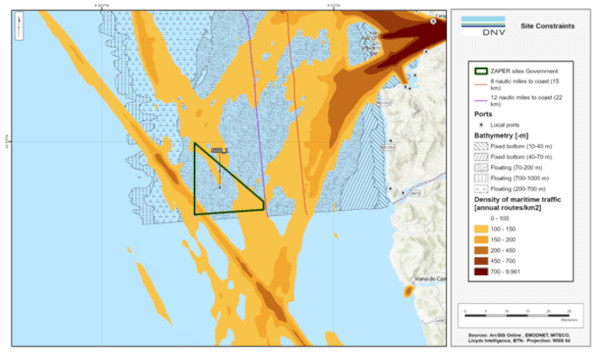Click 'Floating (200-700 m)' text
The image size is (600, 360).
[x=518, y=189]
